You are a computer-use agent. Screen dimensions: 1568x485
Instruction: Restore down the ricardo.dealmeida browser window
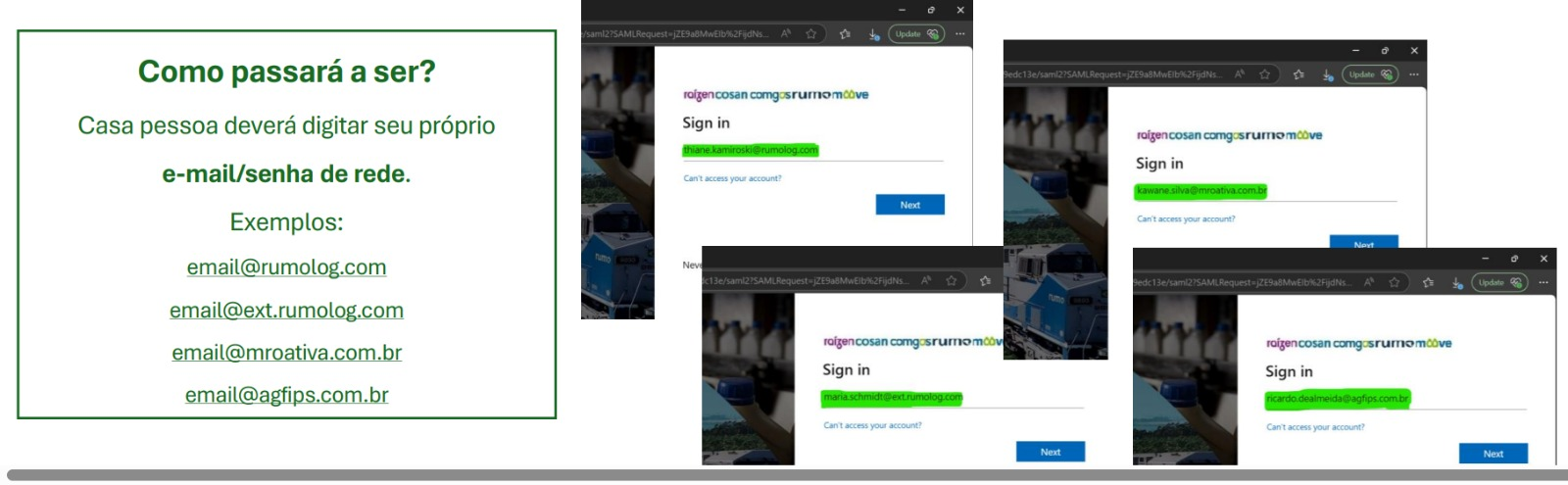[1514, 259]
